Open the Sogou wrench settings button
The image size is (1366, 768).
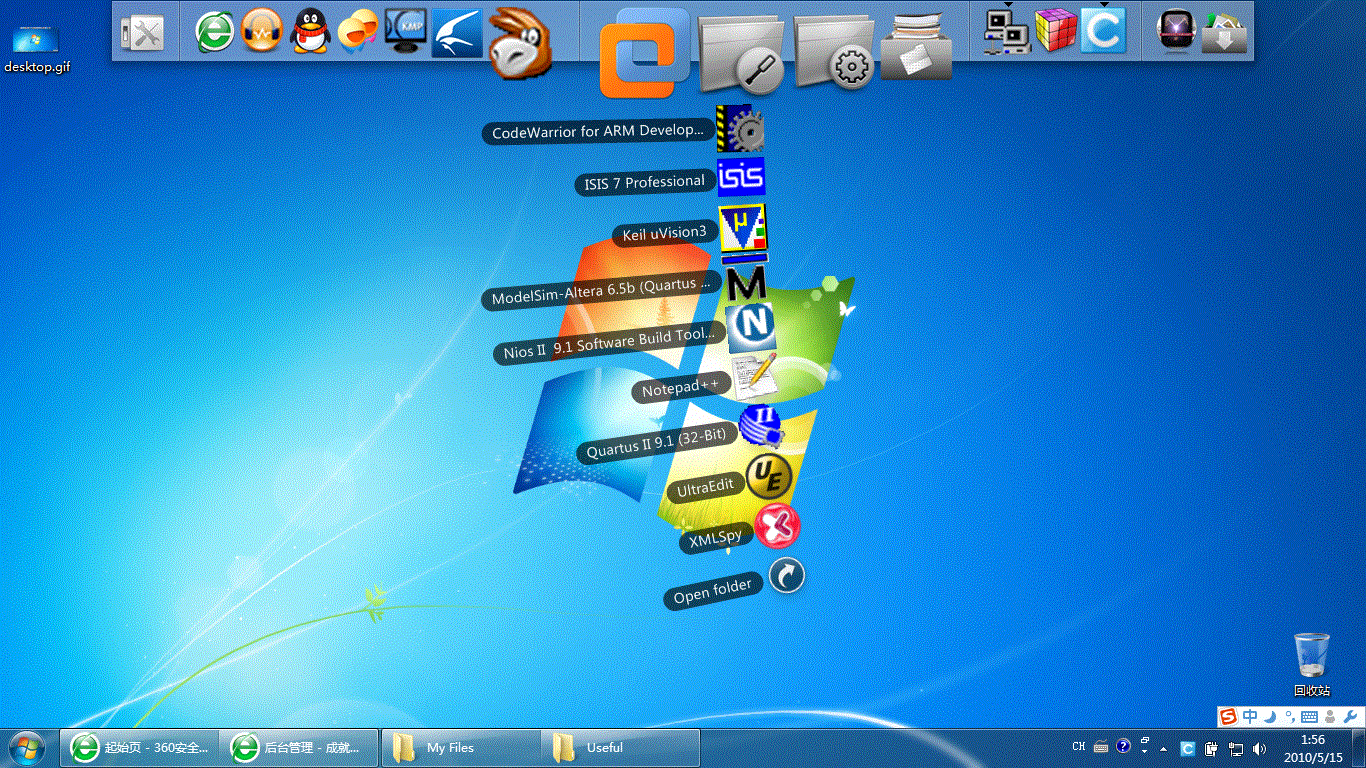(1350, 717)
